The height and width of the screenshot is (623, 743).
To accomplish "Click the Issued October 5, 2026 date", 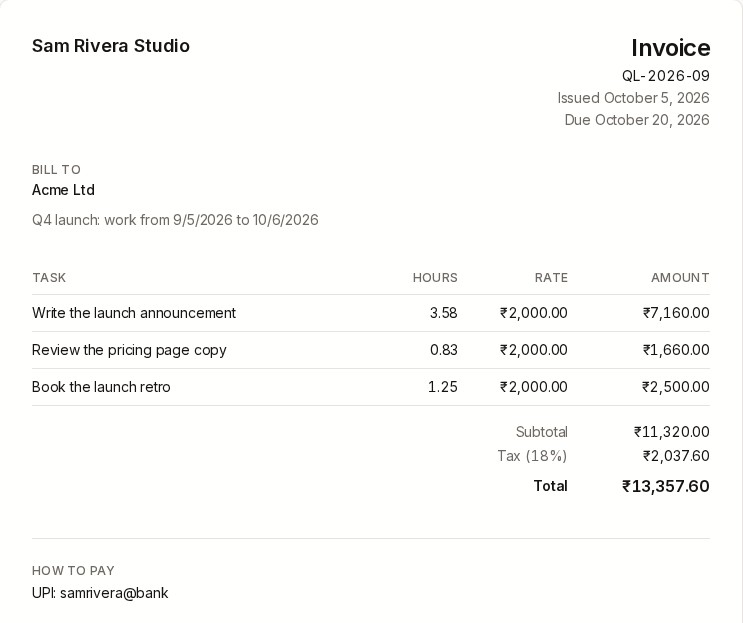I will [633, 98].
